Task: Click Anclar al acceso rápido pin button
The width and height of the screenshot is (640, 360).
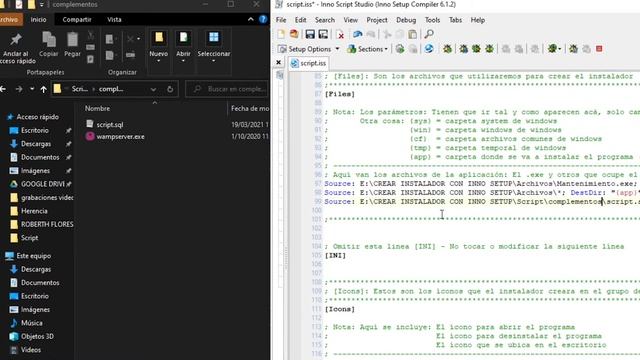Action: tap(16, 48)
